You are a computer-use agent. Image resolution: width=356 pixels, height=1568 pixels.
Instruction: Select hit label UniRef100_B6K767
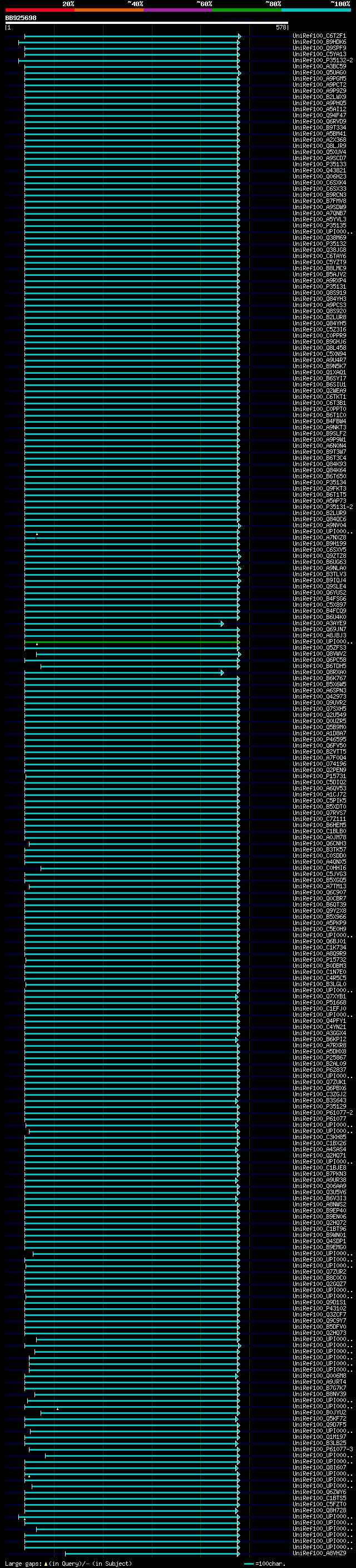[x=319, y=678]
